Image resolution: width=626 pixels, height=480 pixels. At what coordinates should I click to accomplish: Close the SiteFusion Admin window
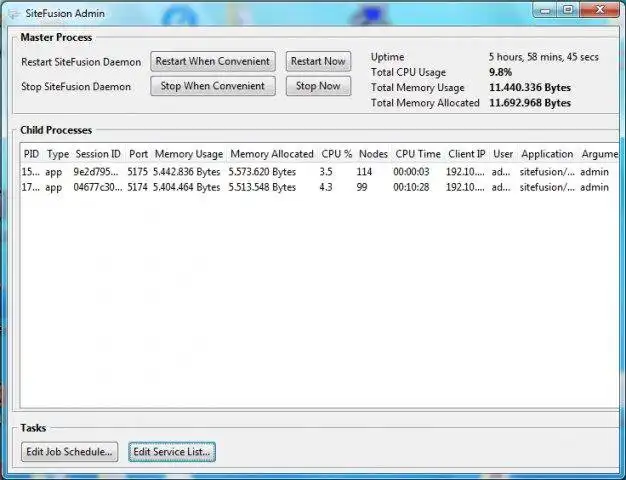[600, 10]
